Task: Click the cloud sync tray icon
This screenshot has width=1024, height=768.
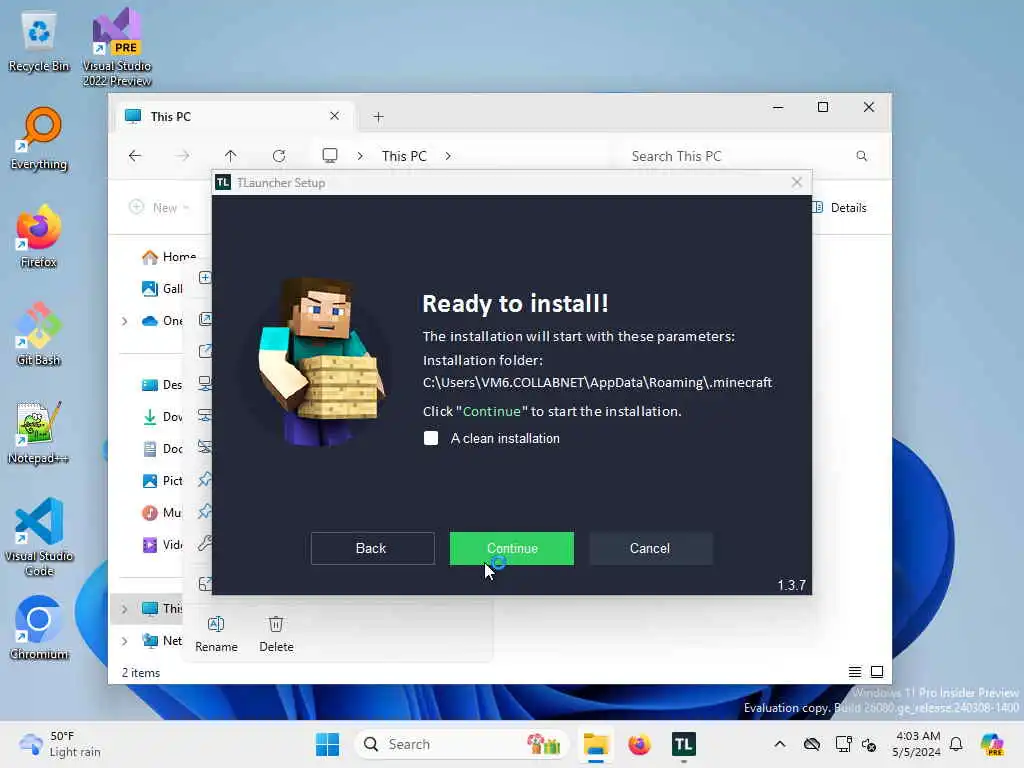Action: click(x=812, y=744)
